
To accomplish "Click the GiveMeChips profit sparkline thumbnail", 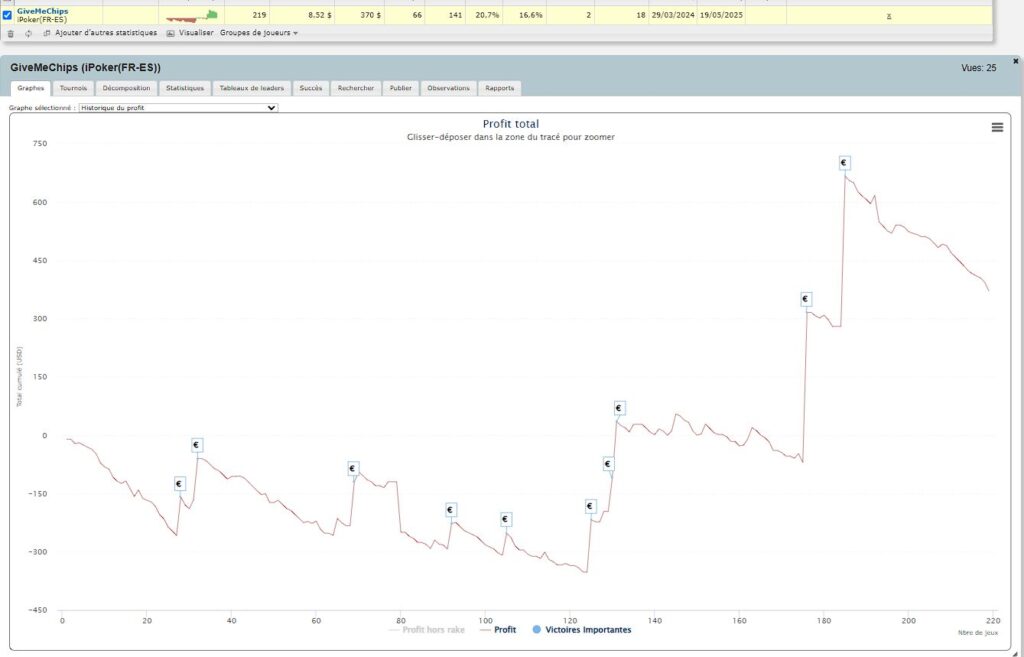I will click(191, 15).
